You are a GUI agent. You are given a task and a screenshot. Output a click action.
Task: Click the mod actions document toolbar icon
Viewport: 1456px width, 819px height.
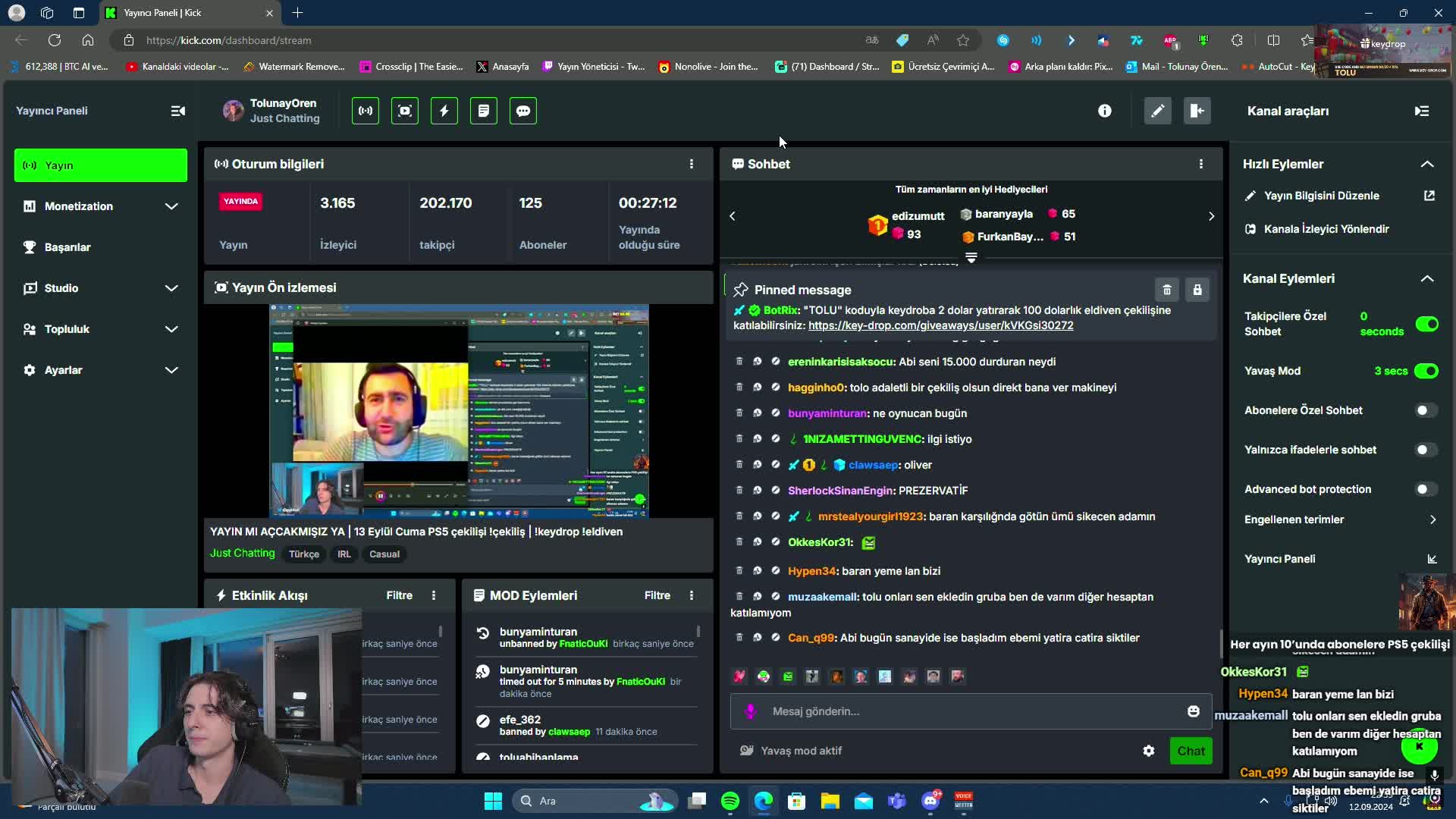click(484, 111)
